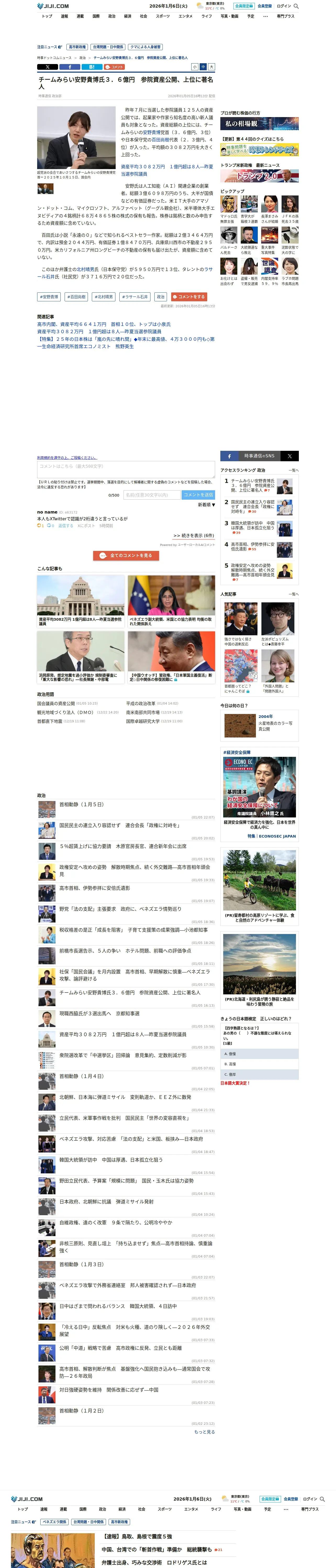Click the 利用規約を遵守の上、ご投稿ください link
The width and height of the screenshot is (336, 1568).
pyautogui.click(x=67, y=458)
